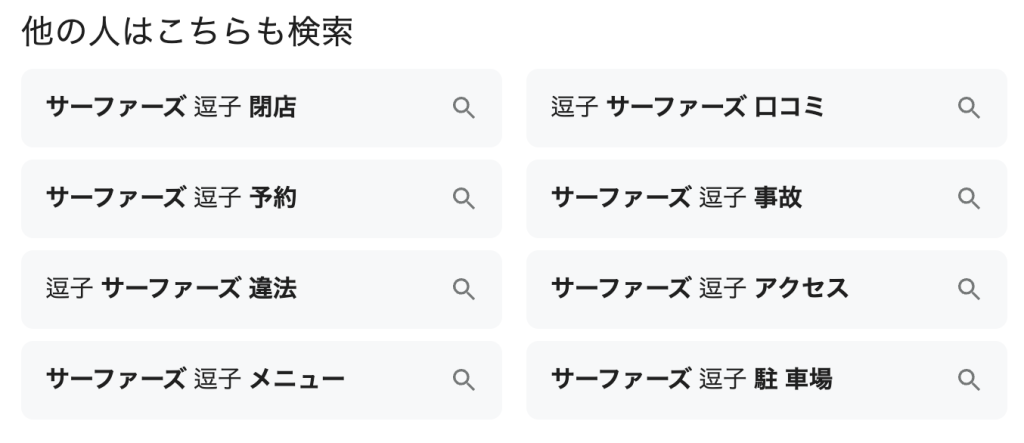Click the 閉店 keyword in the first suggestion
Viewport: 1024px width, 443px height.
click(272, 108)
